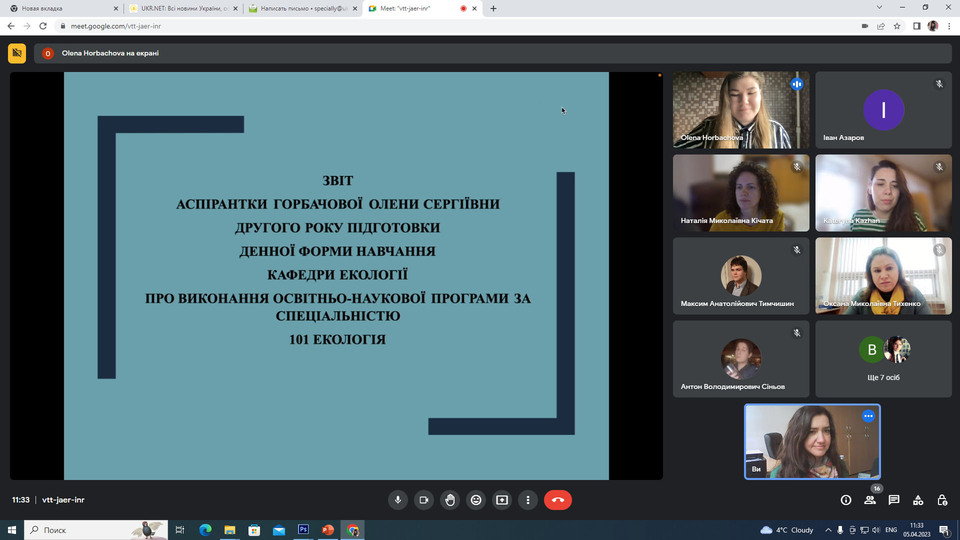
Task: Switch to the Новая вкладка tab
Action: pyautogui.click(x=60, y=8)
